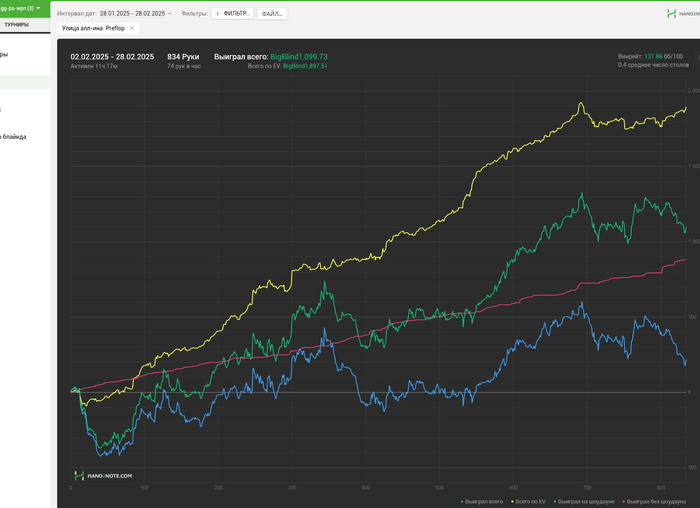Click the Hand2Note.com watermark on the chart
This screenshot has height=508, width=700.
tap(103, 476)
